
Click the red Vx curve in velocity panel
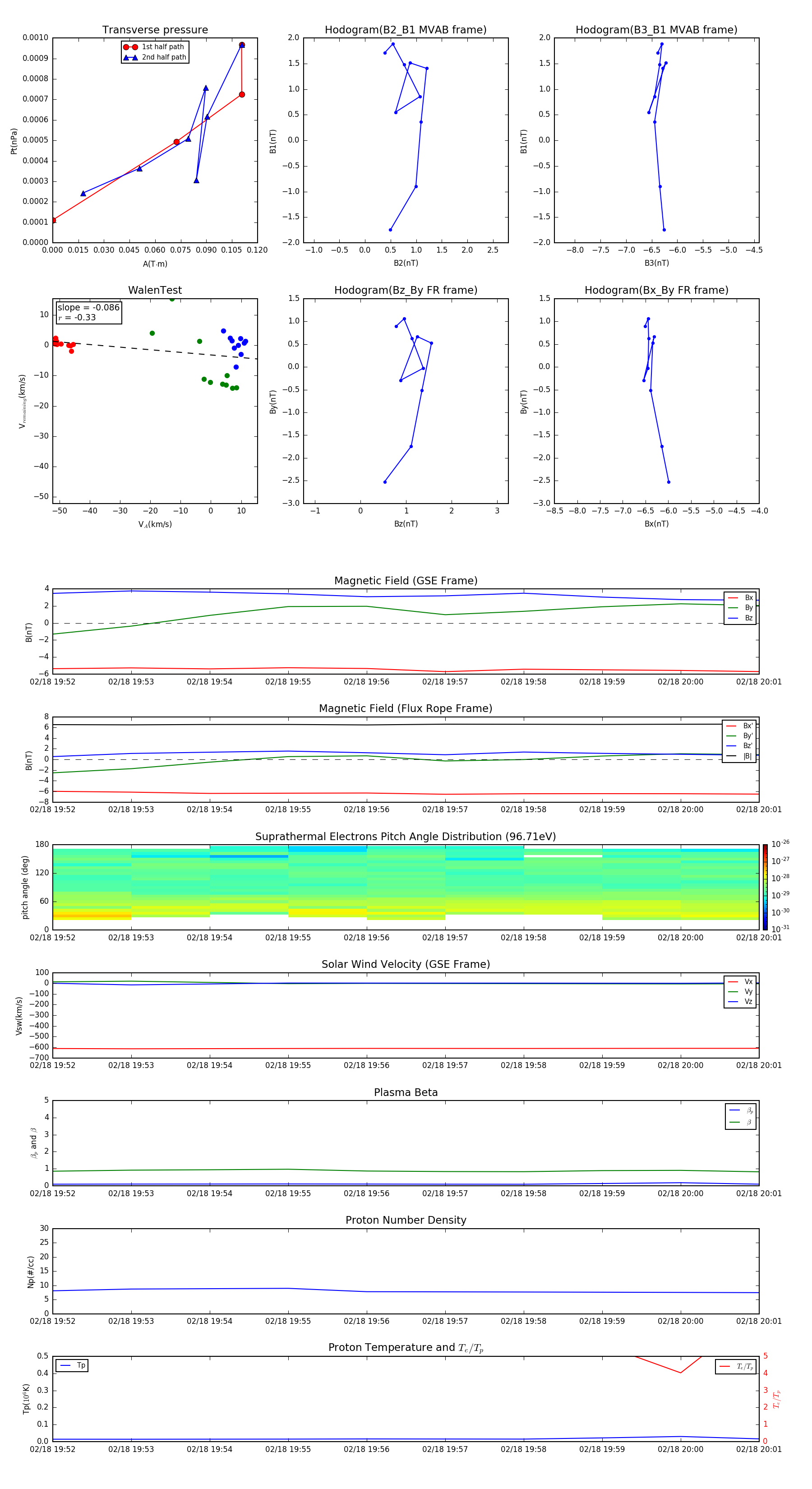point(406,1049)
